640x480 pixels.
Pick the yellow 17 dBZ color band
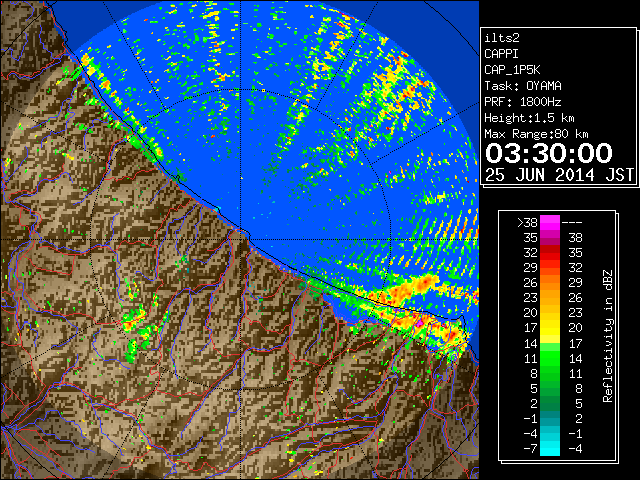(550, 328)
